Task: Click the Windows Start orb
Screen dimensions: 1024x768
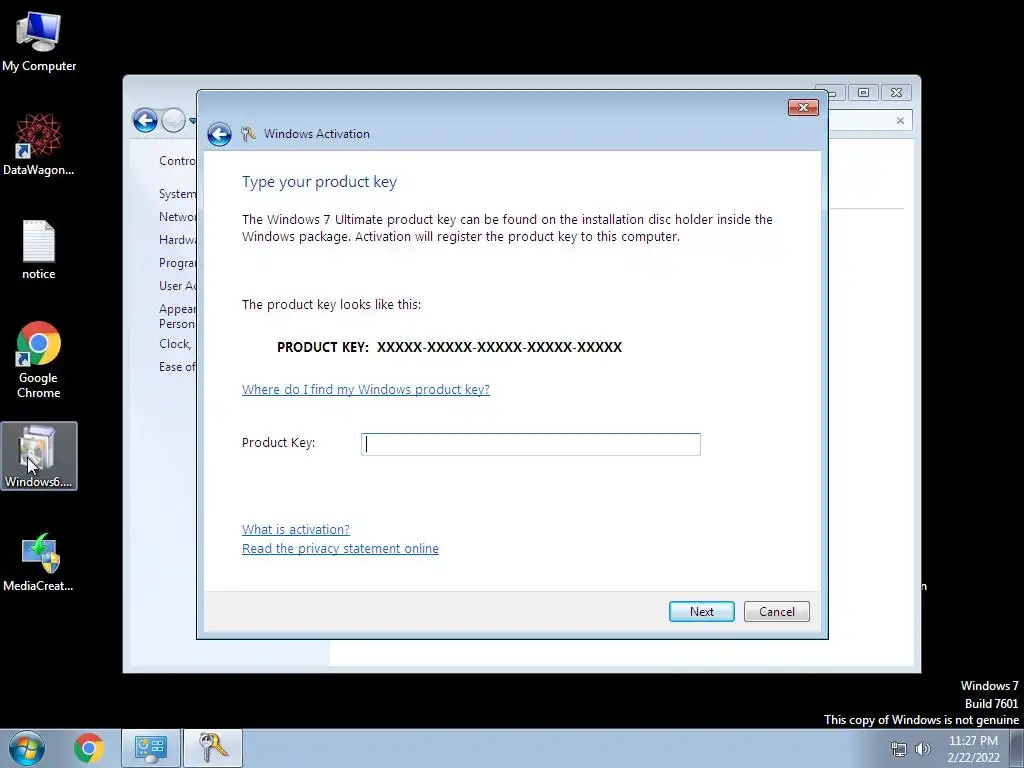Action: point(26,748)
